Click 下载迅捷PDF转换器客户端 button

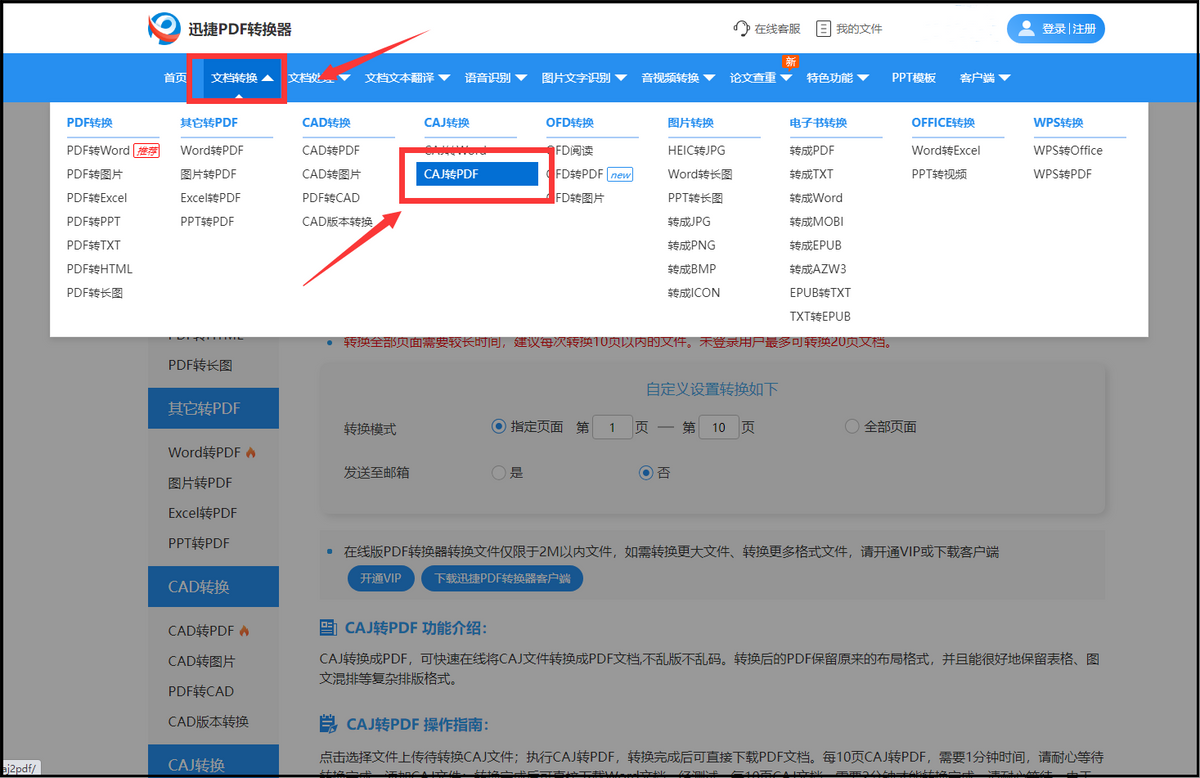pos(502,578)
